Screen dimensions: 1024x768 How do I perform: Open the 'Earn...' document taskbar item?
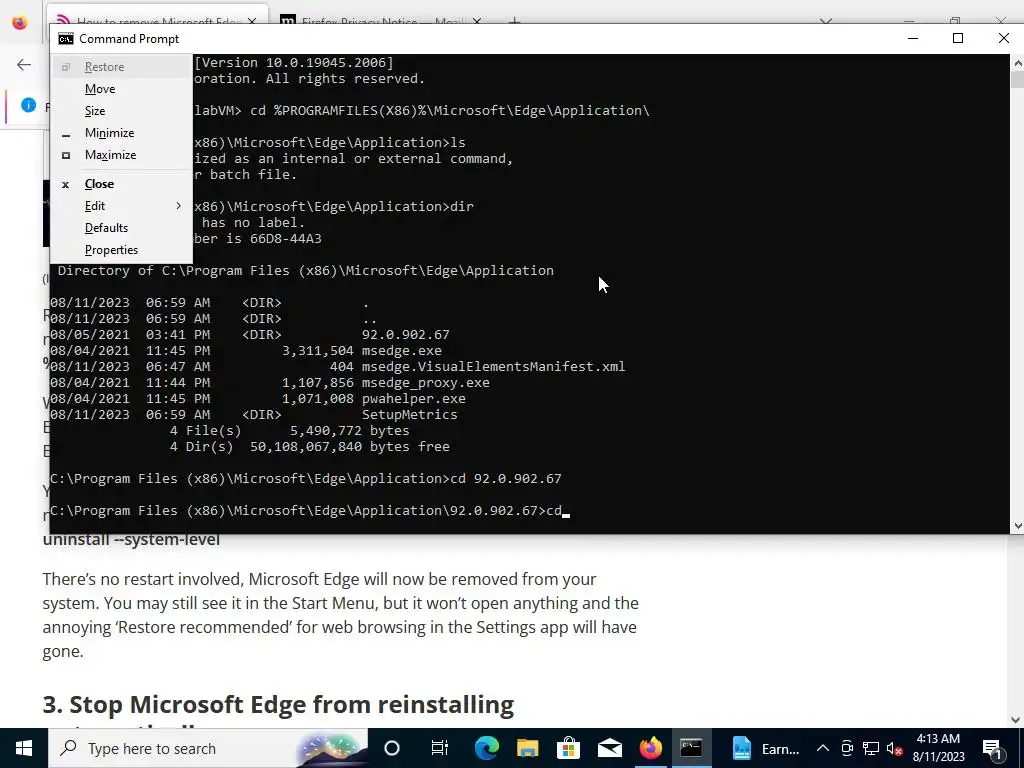click(x=765, y=748)
